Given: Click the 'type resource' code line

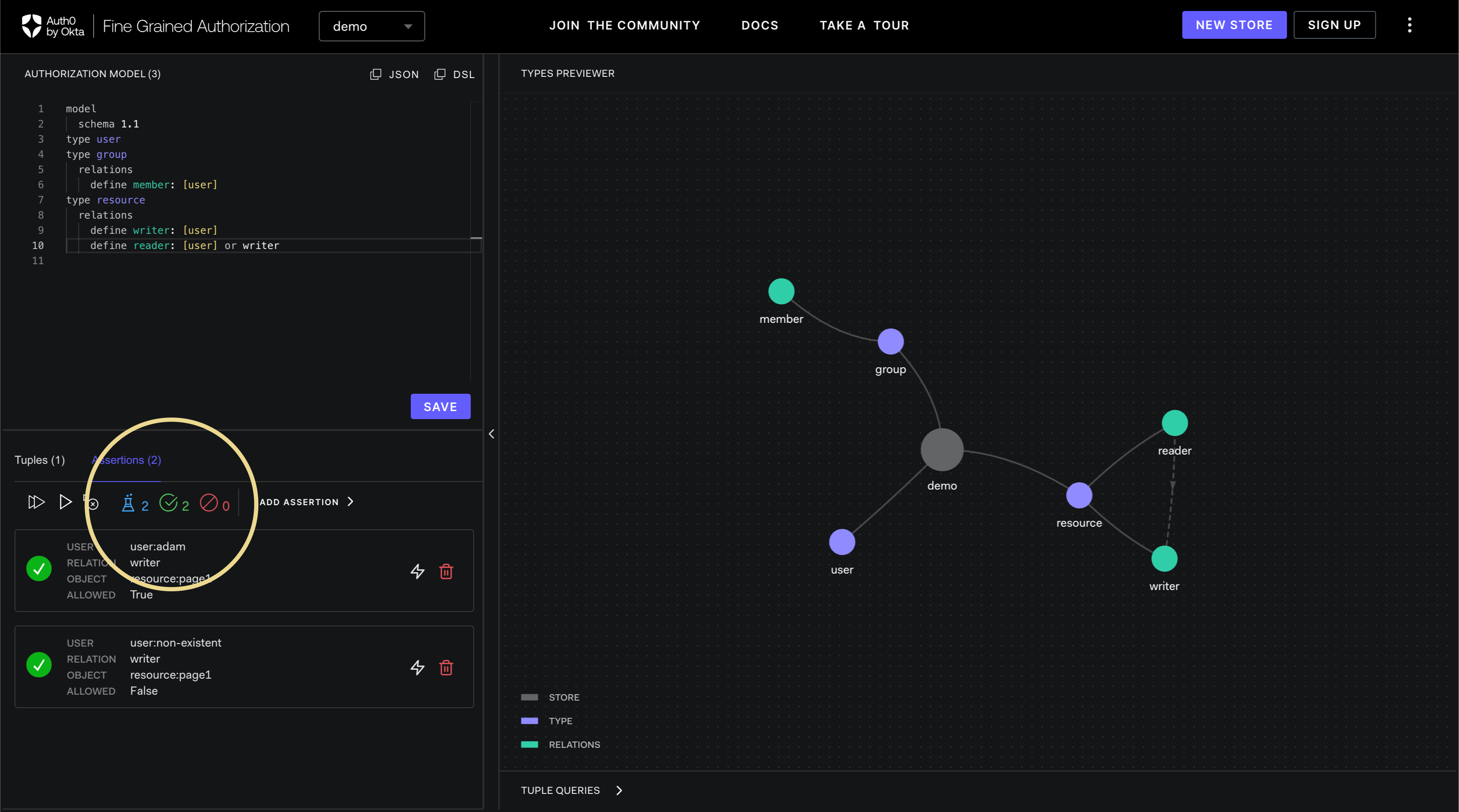Looking at the screenshot, I should click(x=106, y=200).
